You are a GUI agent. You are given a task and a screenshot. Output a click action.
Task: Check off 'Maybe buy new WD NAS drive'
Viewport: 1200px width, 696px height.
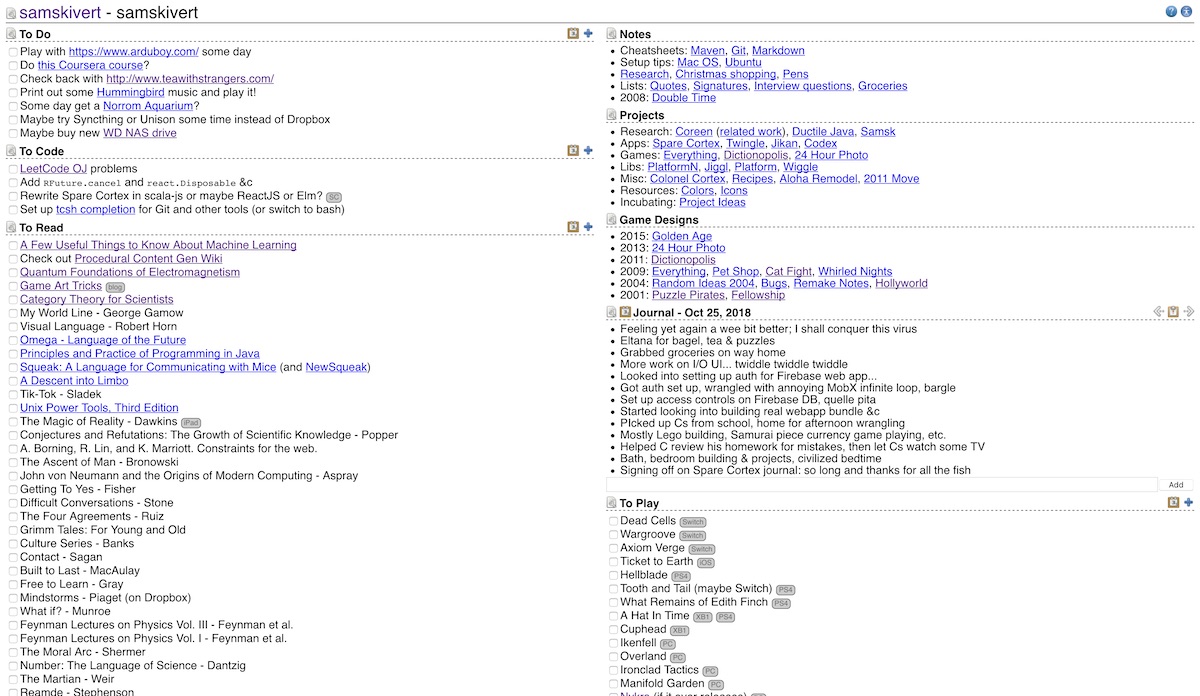[x=13, y=133]
